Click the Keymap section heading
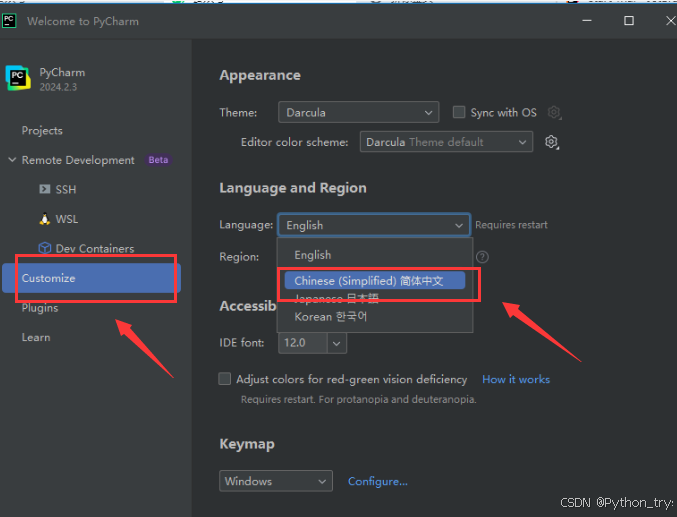 coord(247,444)
